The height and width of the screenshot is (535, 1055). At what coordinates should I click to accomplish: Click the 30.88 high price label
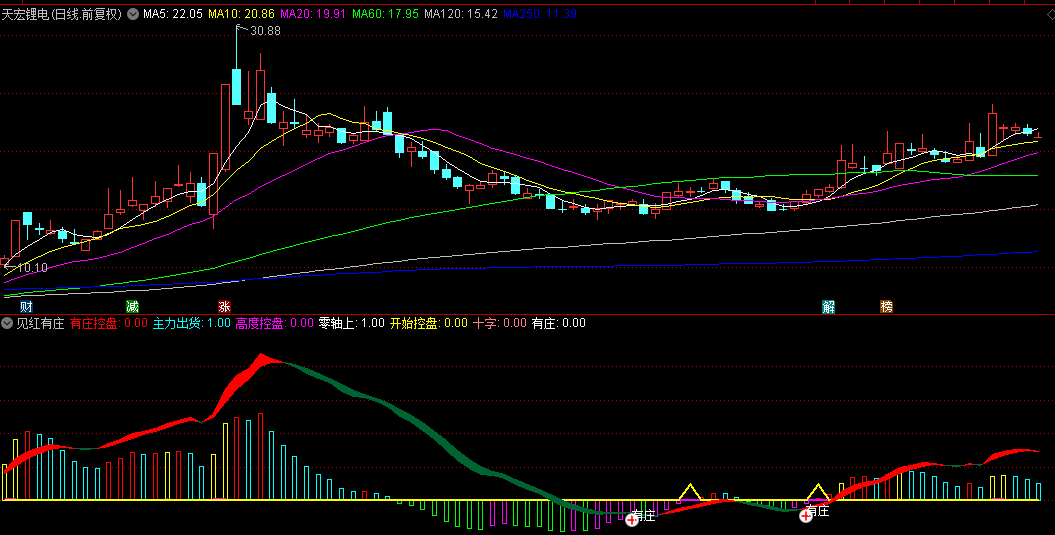click(x=266, y=31)
